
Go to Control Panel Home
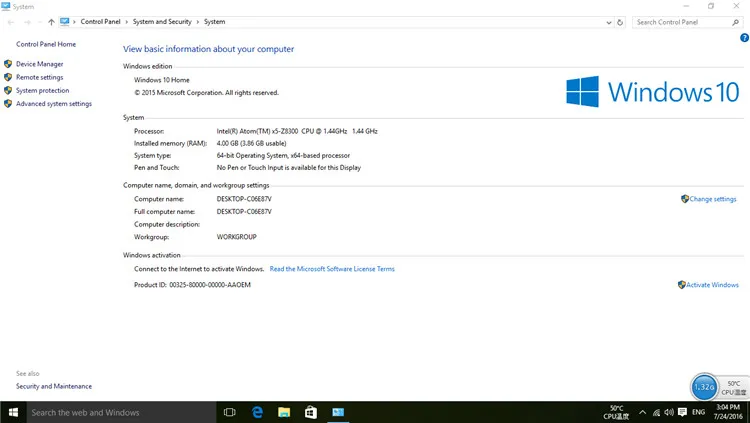[46, 44]
